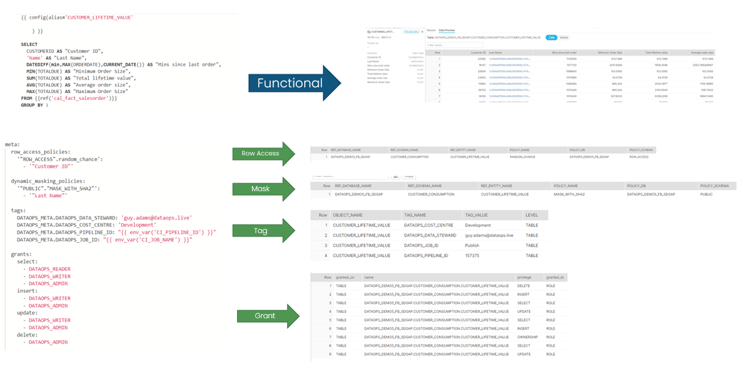The height and width of the screenshot is (367, 741).
Task: Select the RANDOM_CHANCE policy name cell
Action: tap(522, 156)
